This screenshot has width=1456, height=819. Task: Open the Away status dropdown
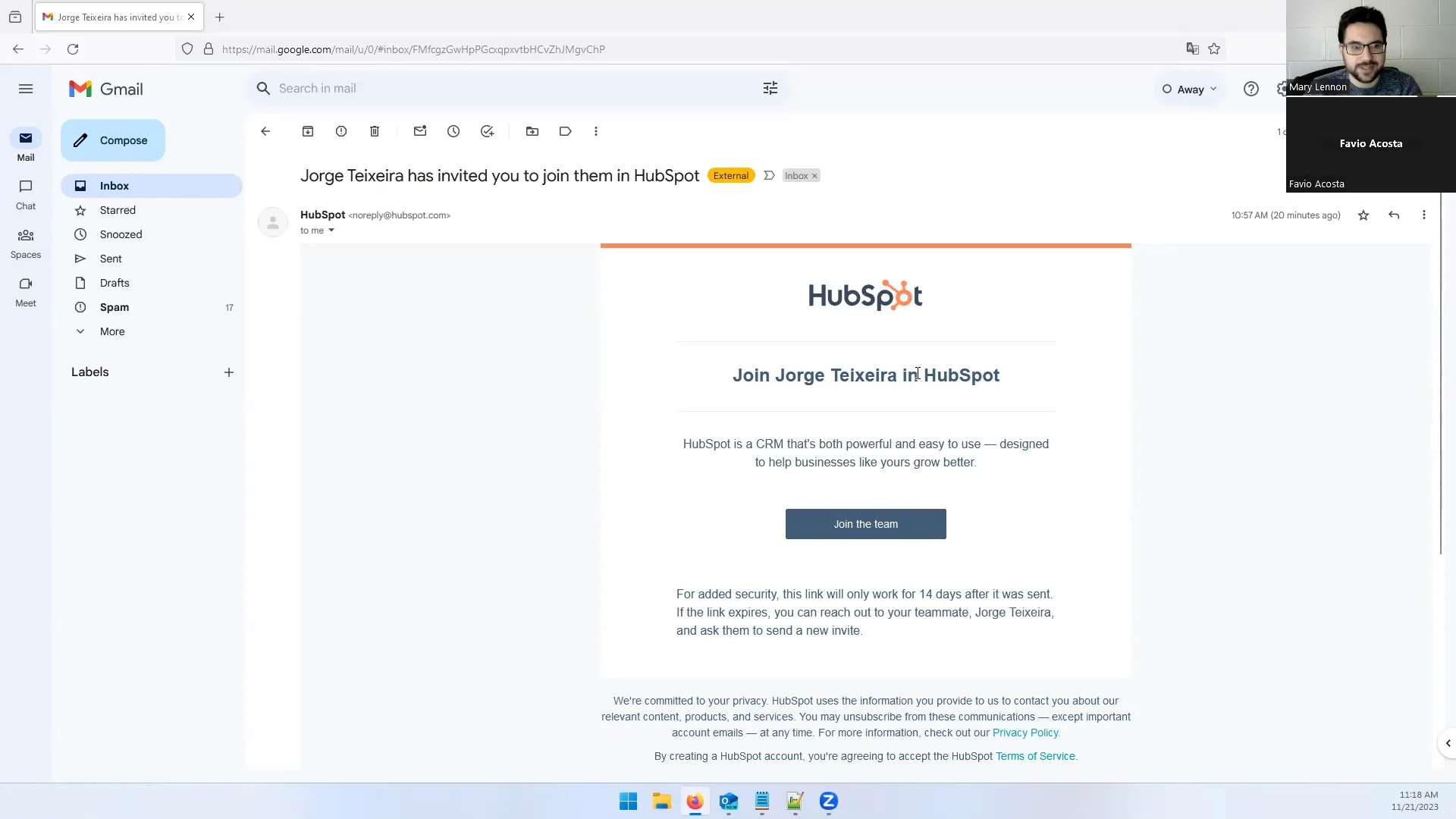(1189, 89)
